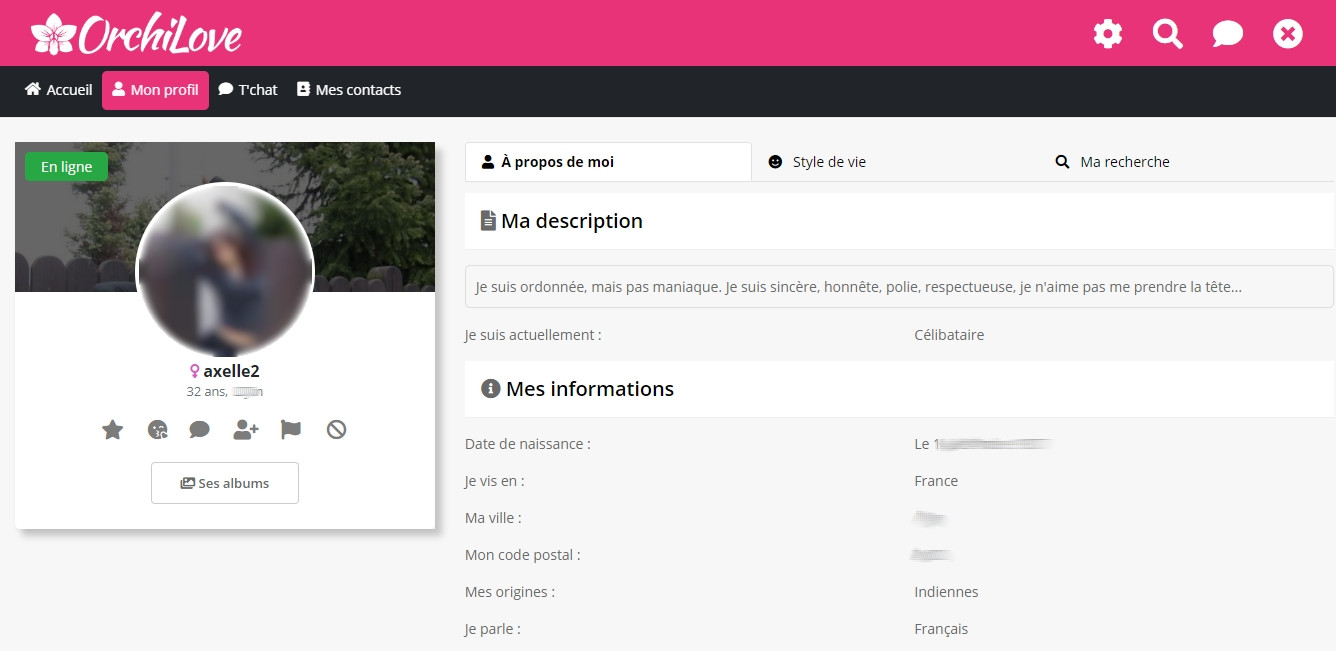Message axelle2 via profile speech bubble icon
The image size is (1336, 651).
click(199, 430)
